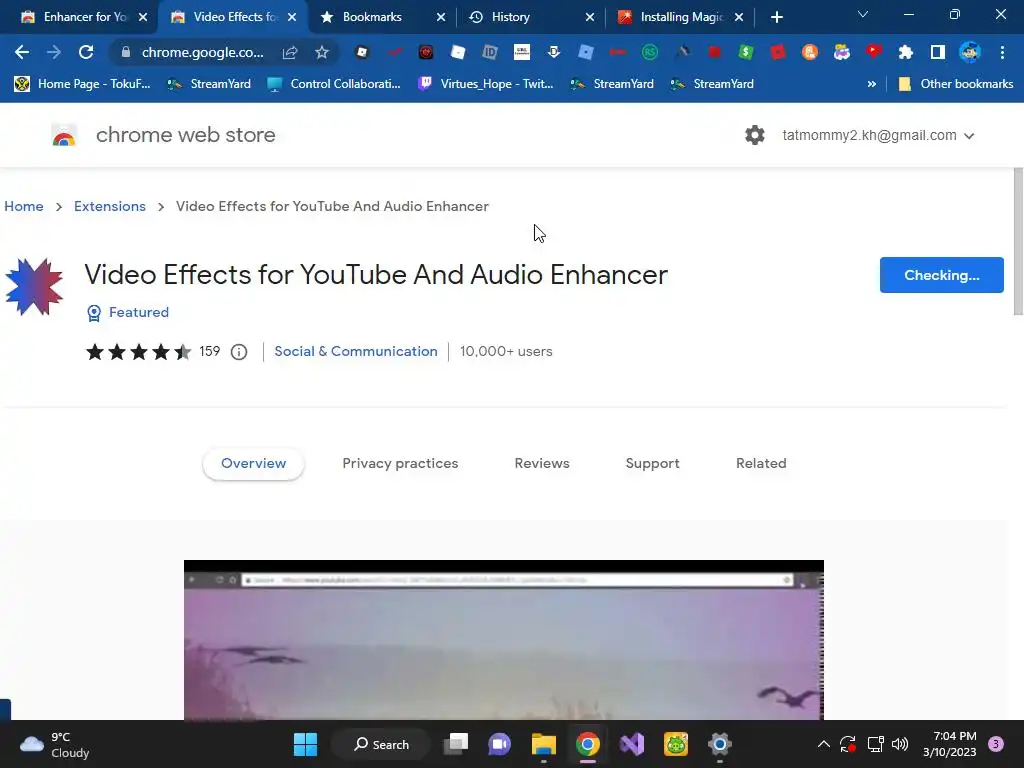Click the blue Checking... button

(x=941, y=275)
